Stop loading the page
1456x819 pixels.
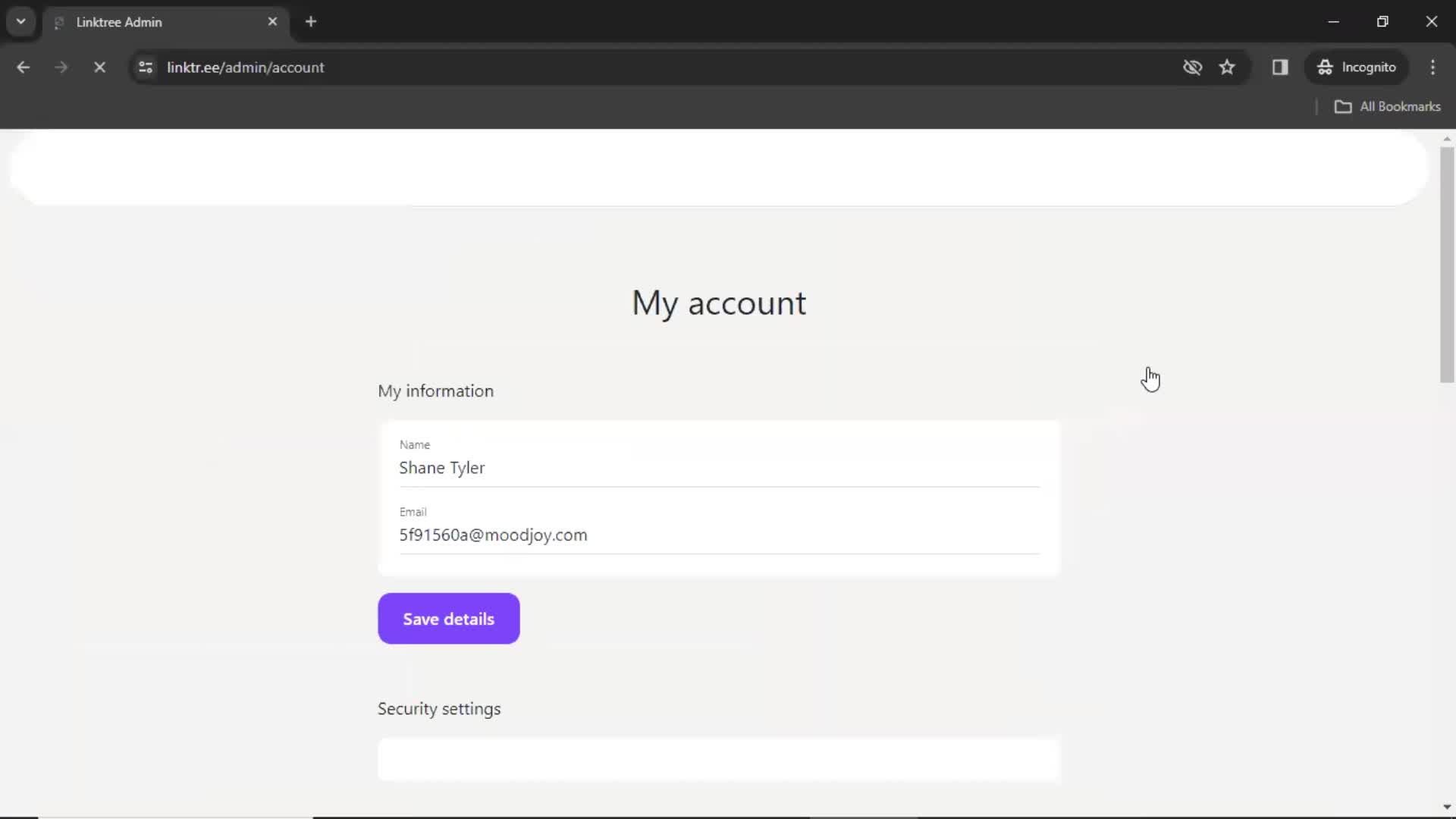(x=99, y=67)
